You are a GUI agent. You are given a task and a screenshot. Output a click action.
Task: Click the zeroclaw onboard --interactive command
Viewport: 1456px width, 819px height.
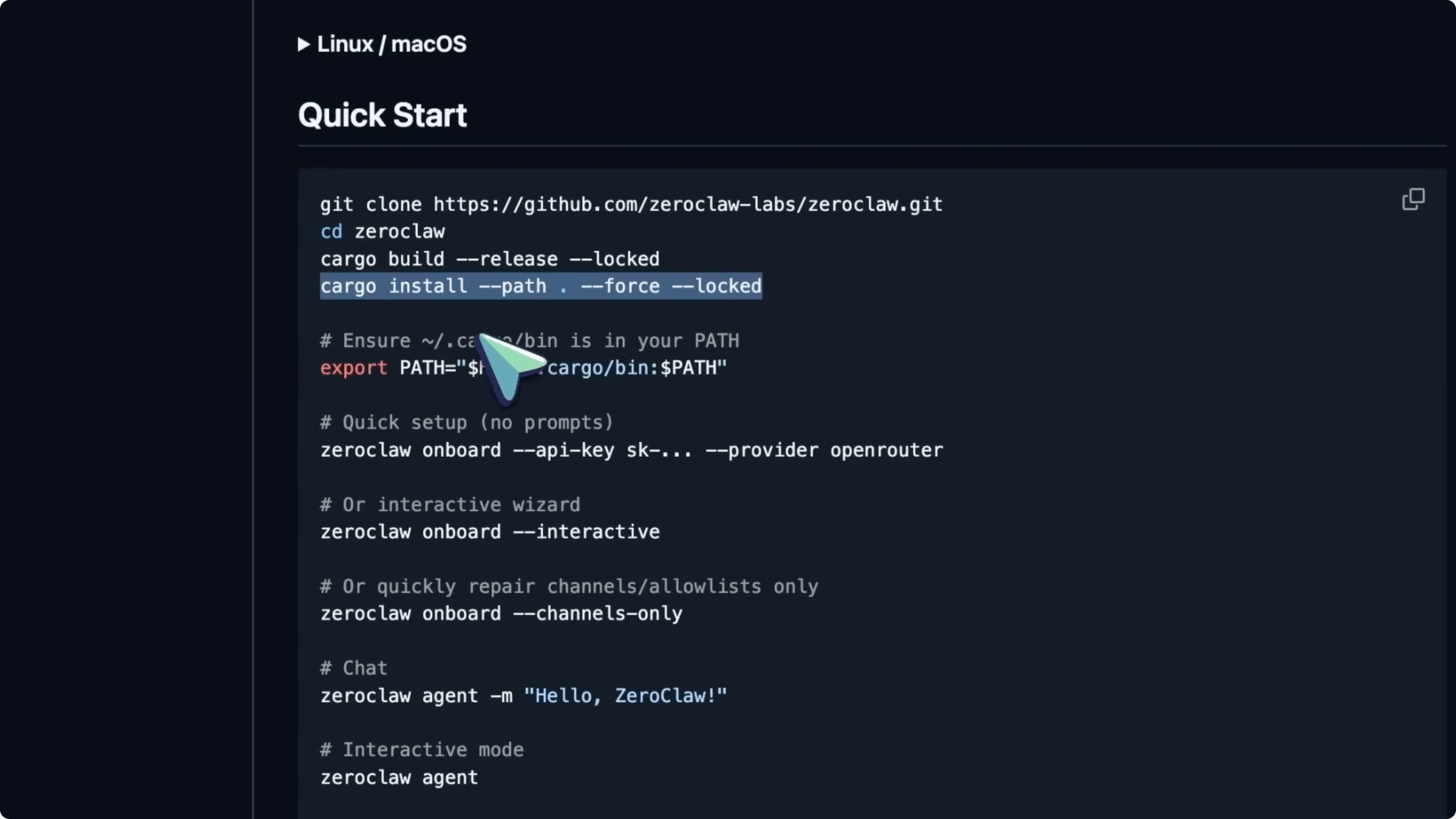pyautogui.click(x=489, y=532)
